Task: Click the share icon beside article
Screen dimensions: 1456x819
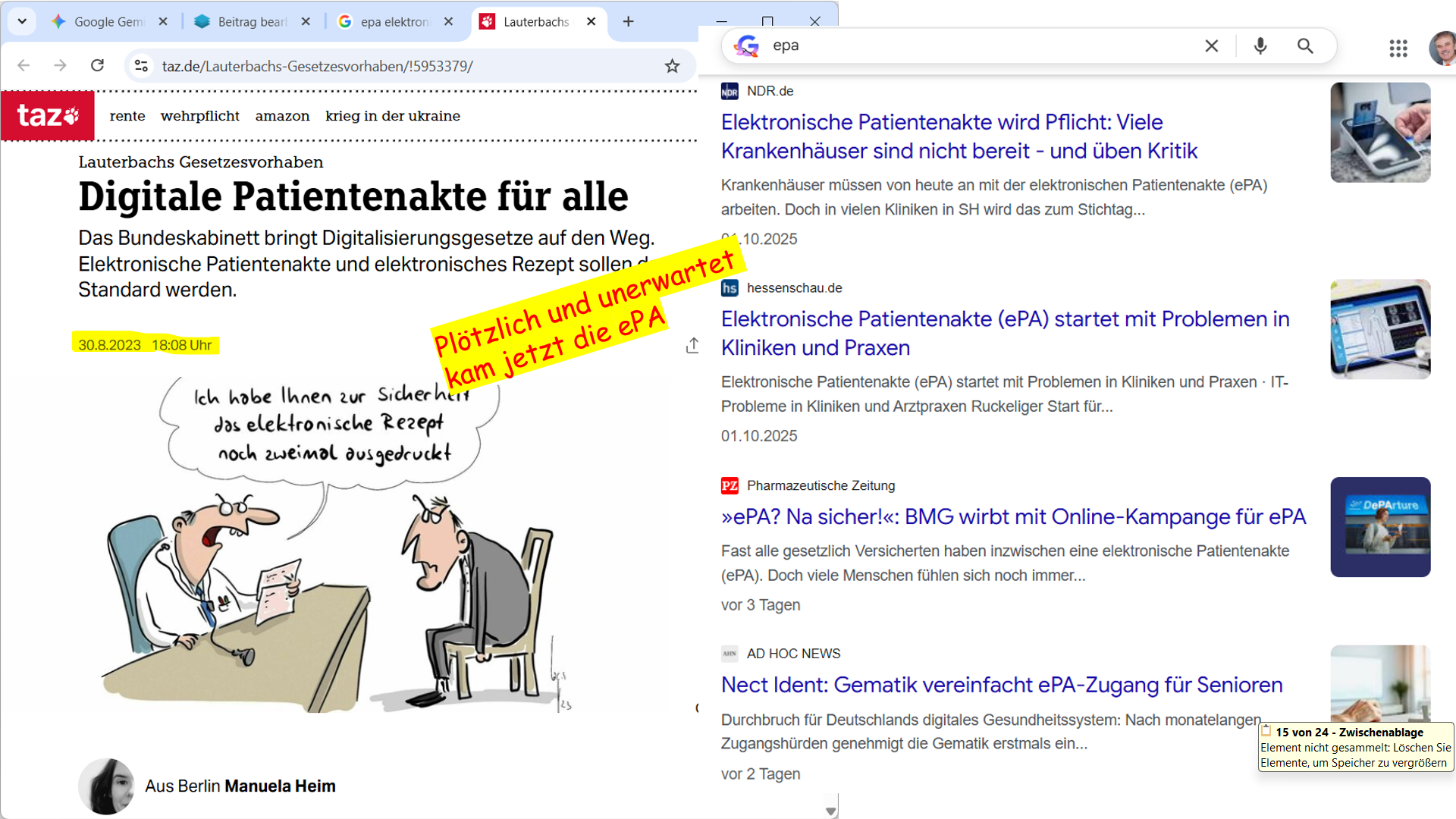Action: point(692,346)
